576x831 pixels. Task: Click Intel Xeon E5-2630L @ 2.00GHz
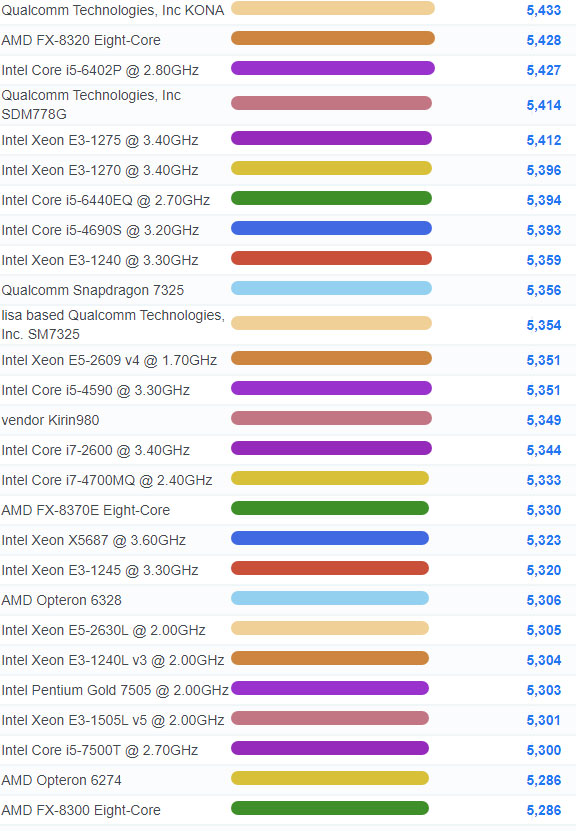coord(104,630)
